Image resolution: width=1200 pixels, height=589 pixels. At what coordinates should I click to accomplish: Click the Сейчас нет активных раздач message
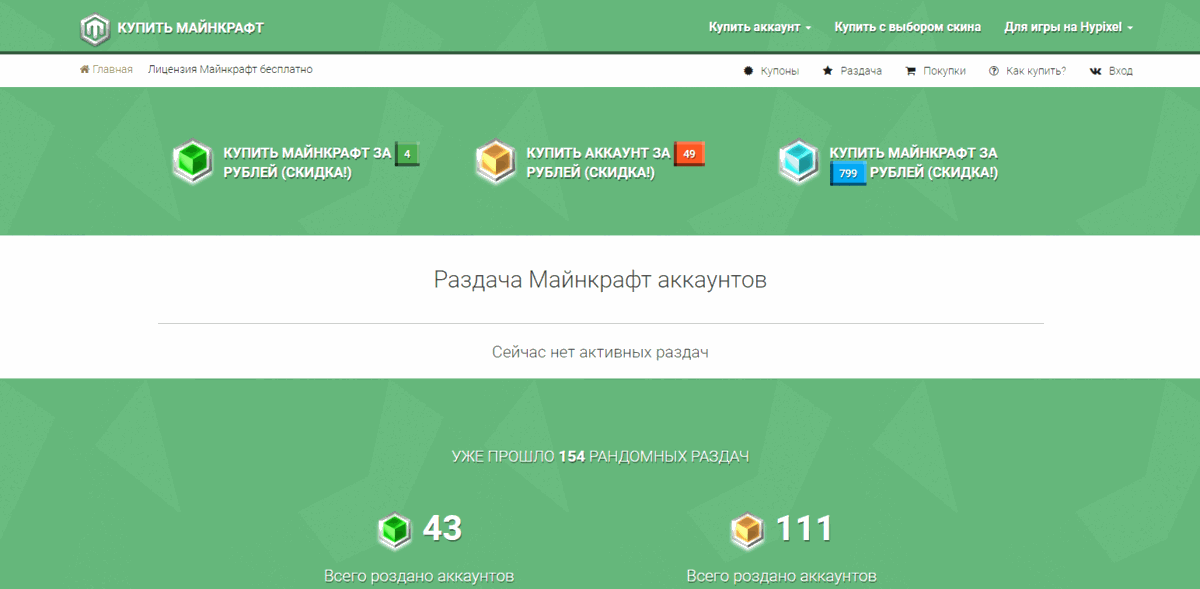click(x=600, y=352)
